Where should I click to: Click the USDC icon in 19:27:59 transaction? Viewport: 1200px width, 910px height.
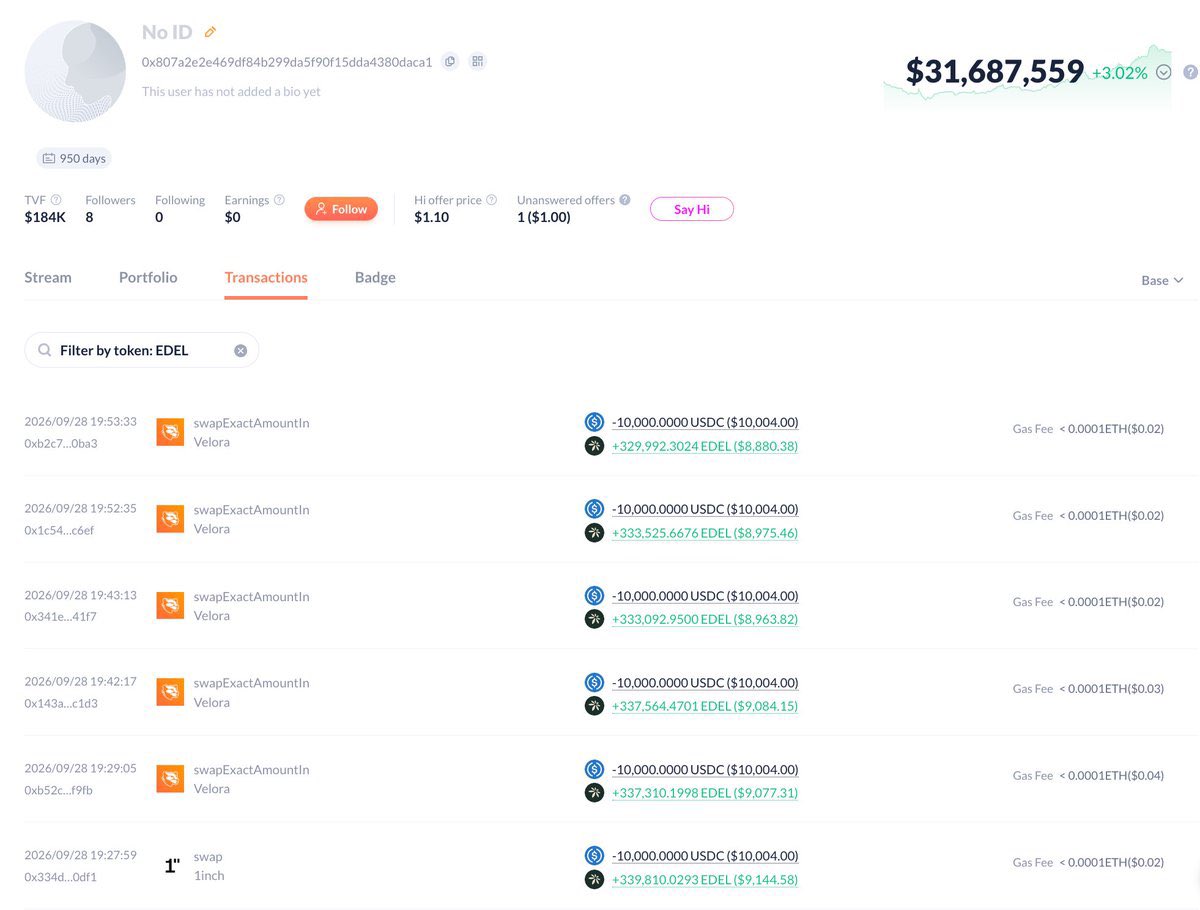pos(594,856)
